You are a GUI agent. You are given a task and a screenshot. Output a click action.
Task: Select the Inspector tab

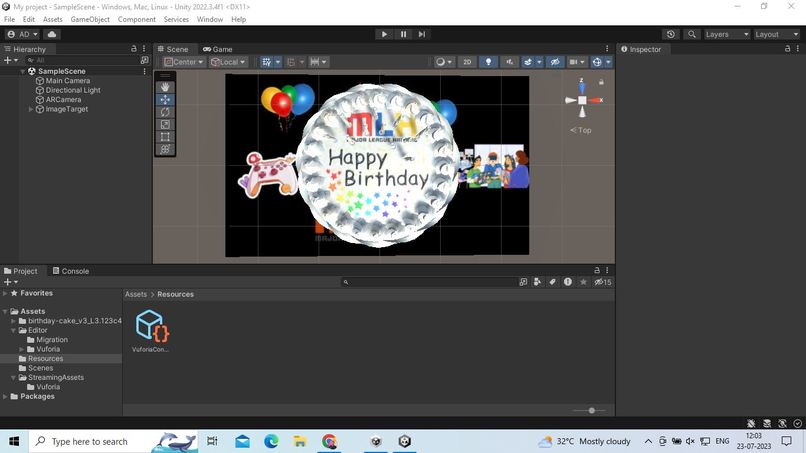[641, 49]
